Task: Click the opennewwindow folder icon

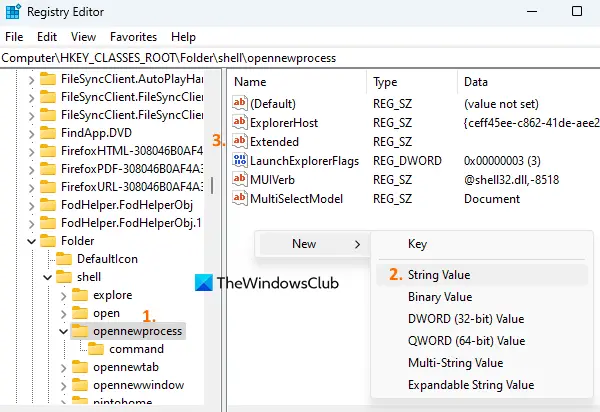Action: pyautogui.click(x=80, y=385)
